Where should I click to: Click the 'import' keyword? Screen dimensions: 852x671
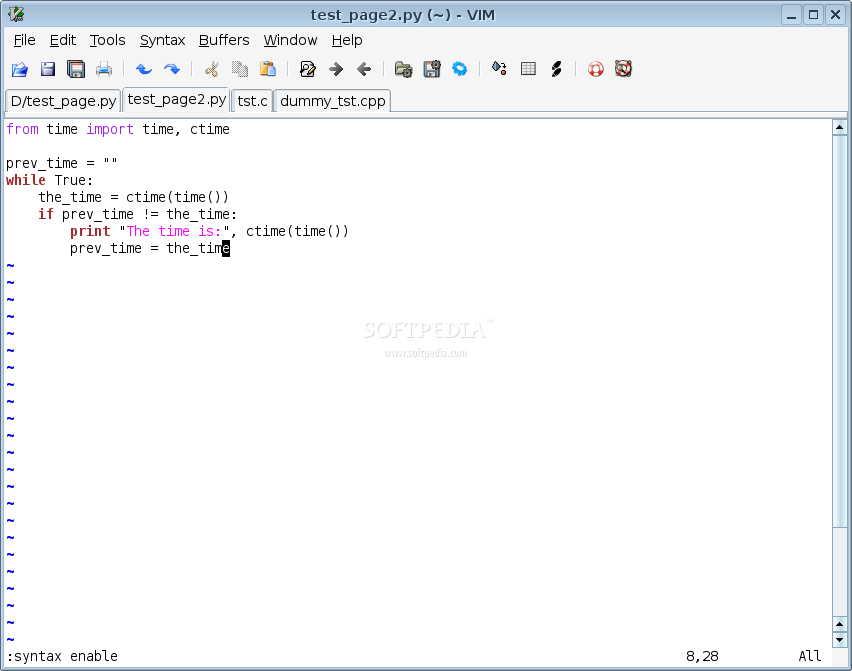click(x=110, y=129)
